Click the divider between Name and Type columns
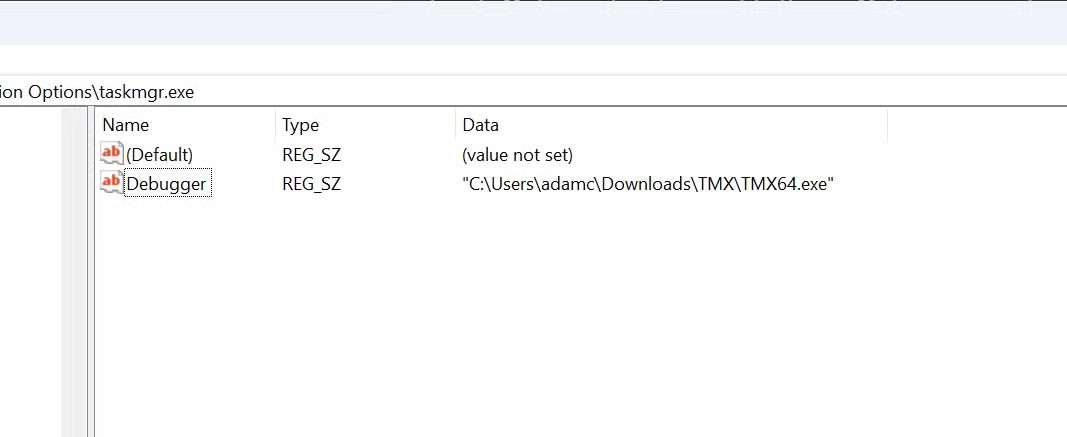The image size is (1067, 437). 276,125
